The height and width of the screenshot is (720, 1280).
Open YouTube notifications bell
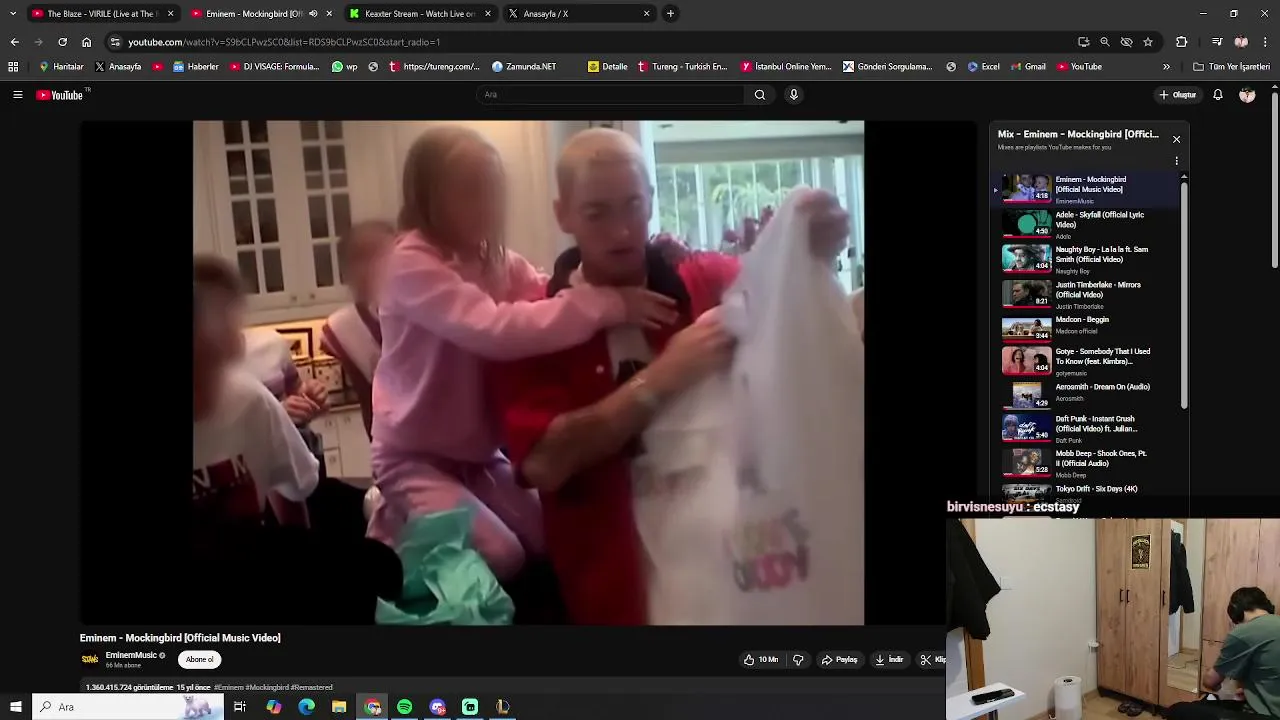click(1218, 95)
